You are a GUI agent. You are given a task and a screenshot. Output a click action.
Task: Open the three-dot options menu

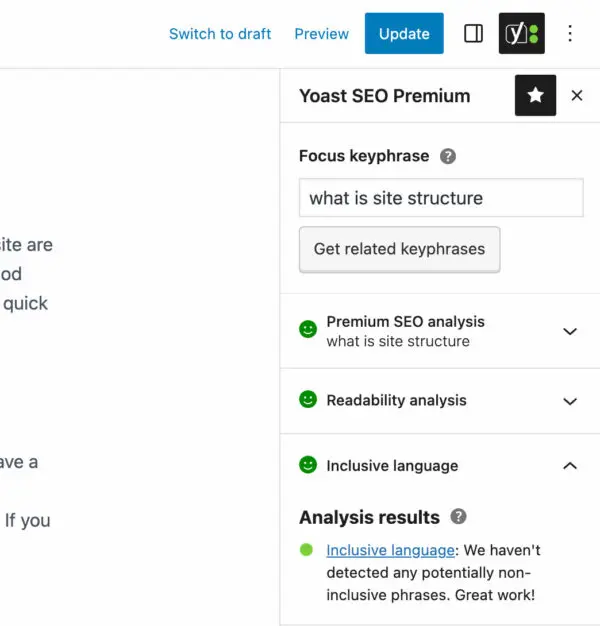[570, 34]
